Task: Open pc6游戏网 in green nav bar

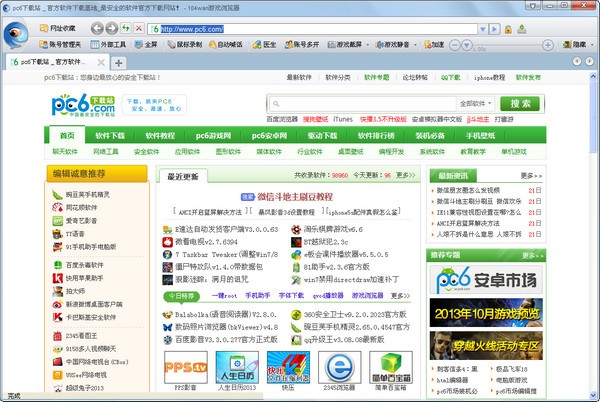Action: pyautogui.click(x=213, y=135)
